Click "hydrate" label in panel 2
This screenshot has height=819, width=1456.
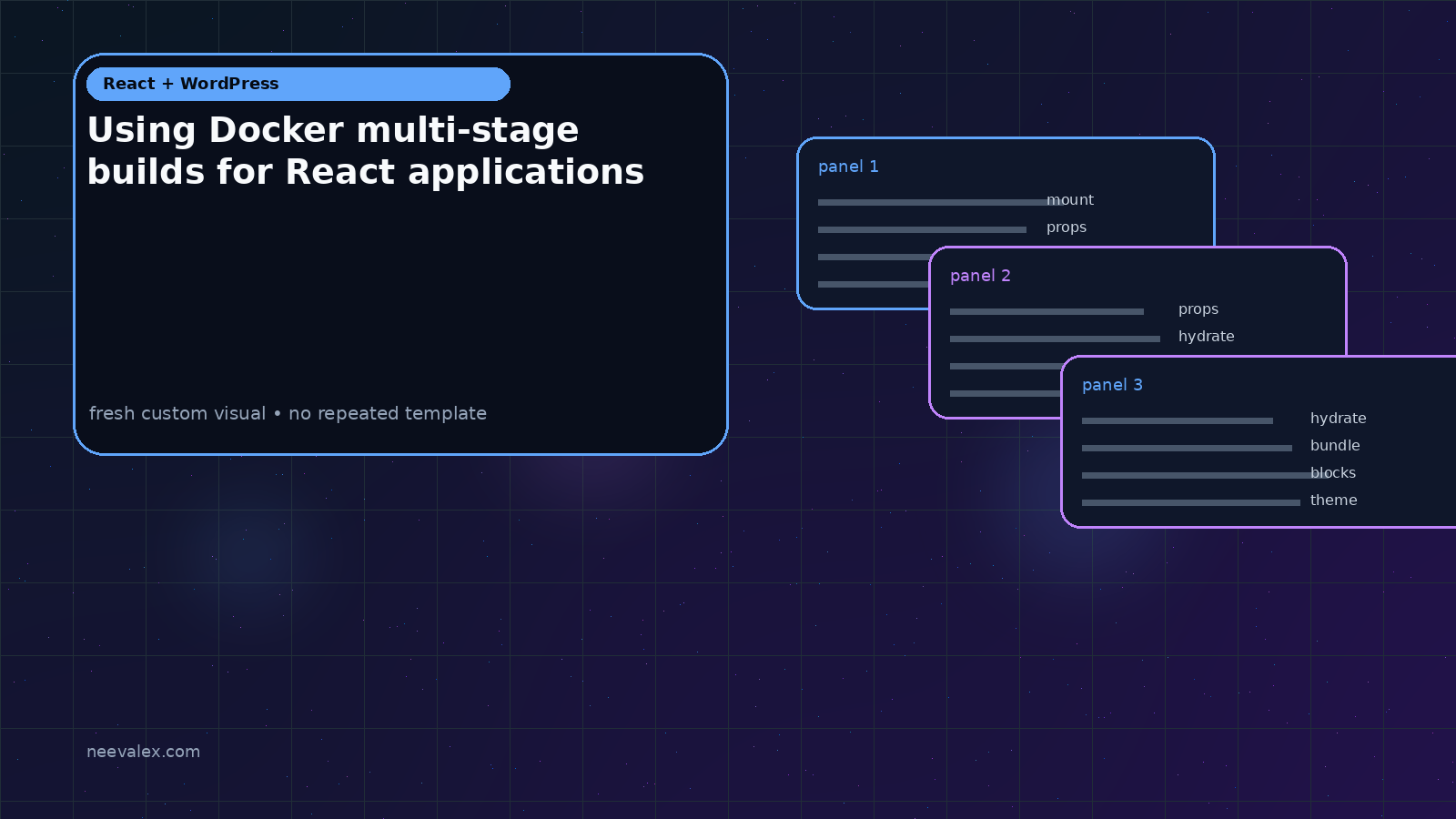pyautogui.click(x=1207, y=336)
